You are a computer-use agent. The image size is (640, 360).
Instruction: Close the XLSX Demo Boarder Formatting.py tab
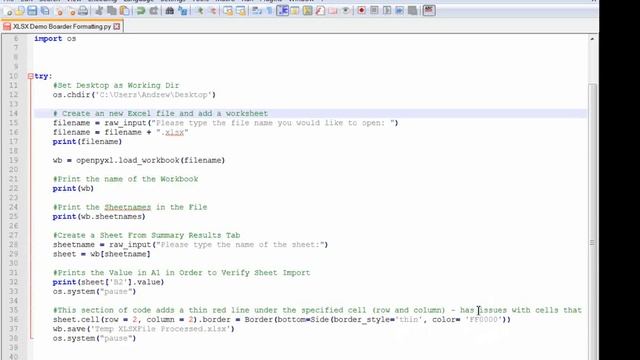click(x=117, y=27)
